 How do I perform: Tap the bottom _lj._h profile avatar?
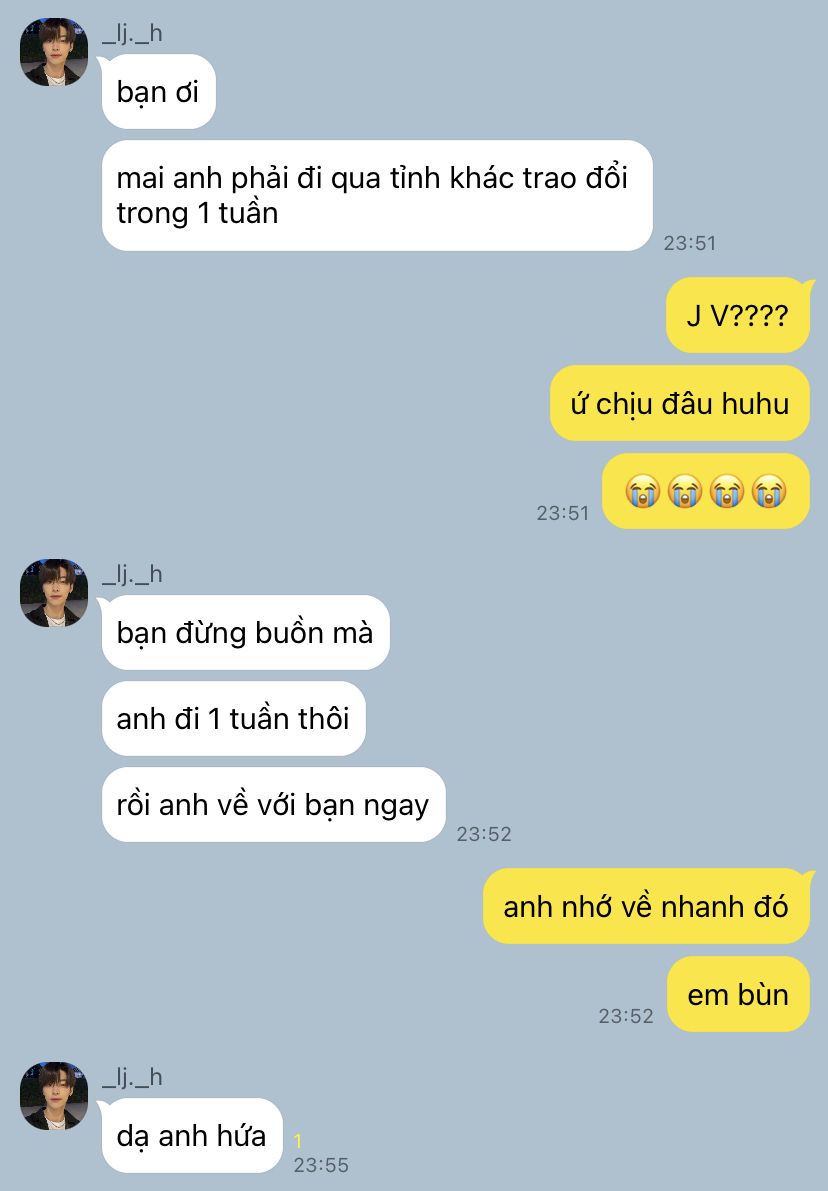click(54, 1095)
